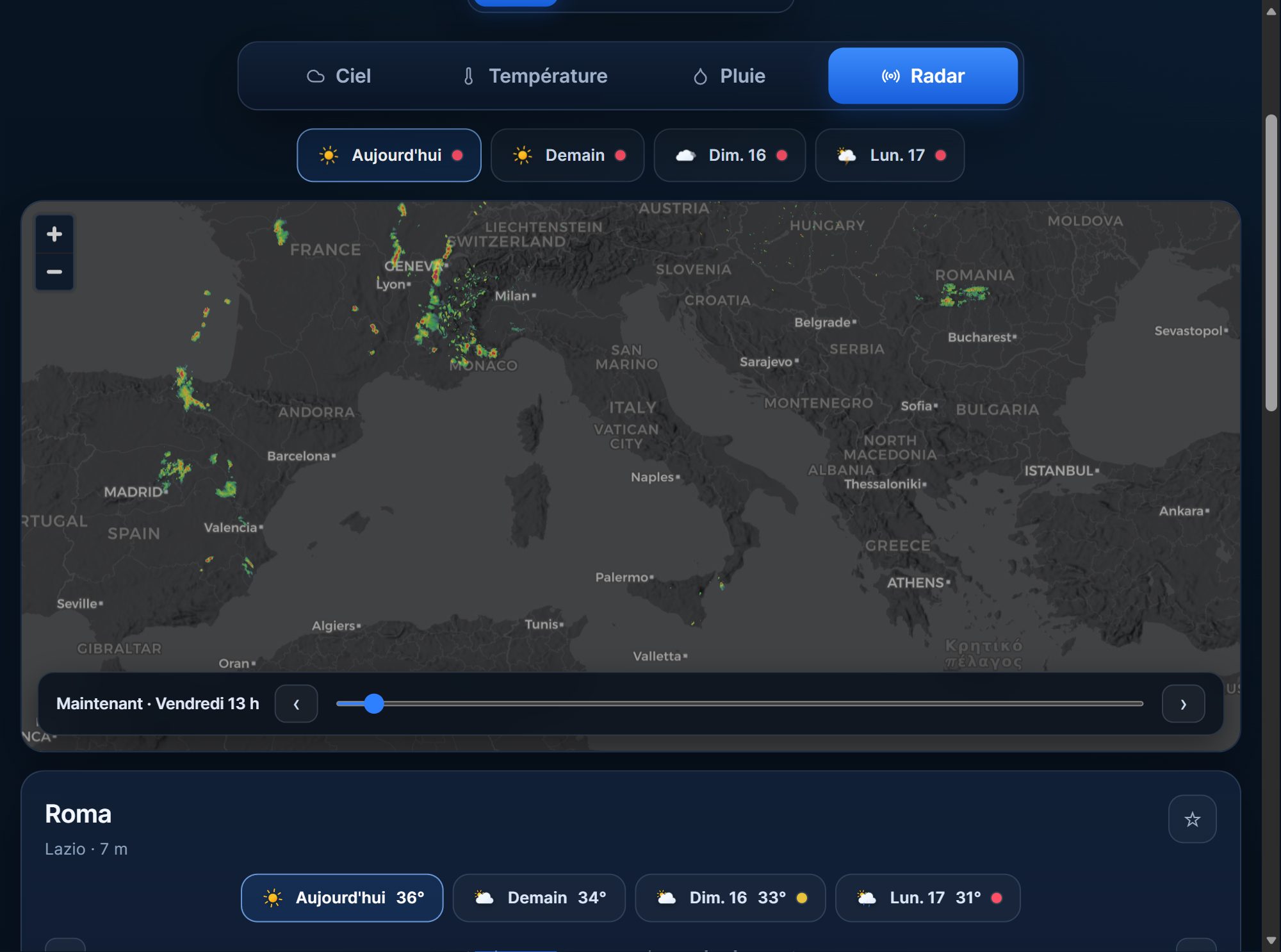
Task: Zoom out on the radar map
Action: (54, 272)
